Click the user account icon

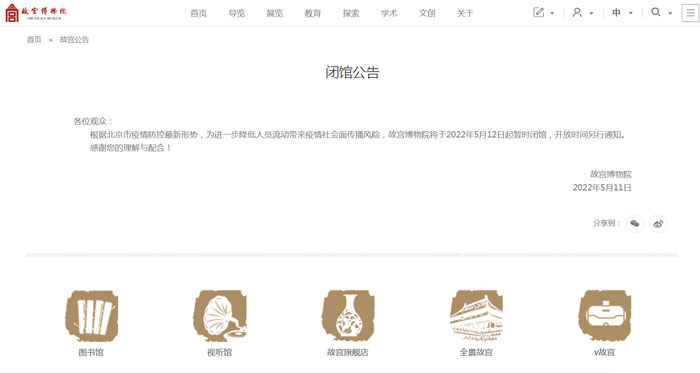[x=577, y=12]
